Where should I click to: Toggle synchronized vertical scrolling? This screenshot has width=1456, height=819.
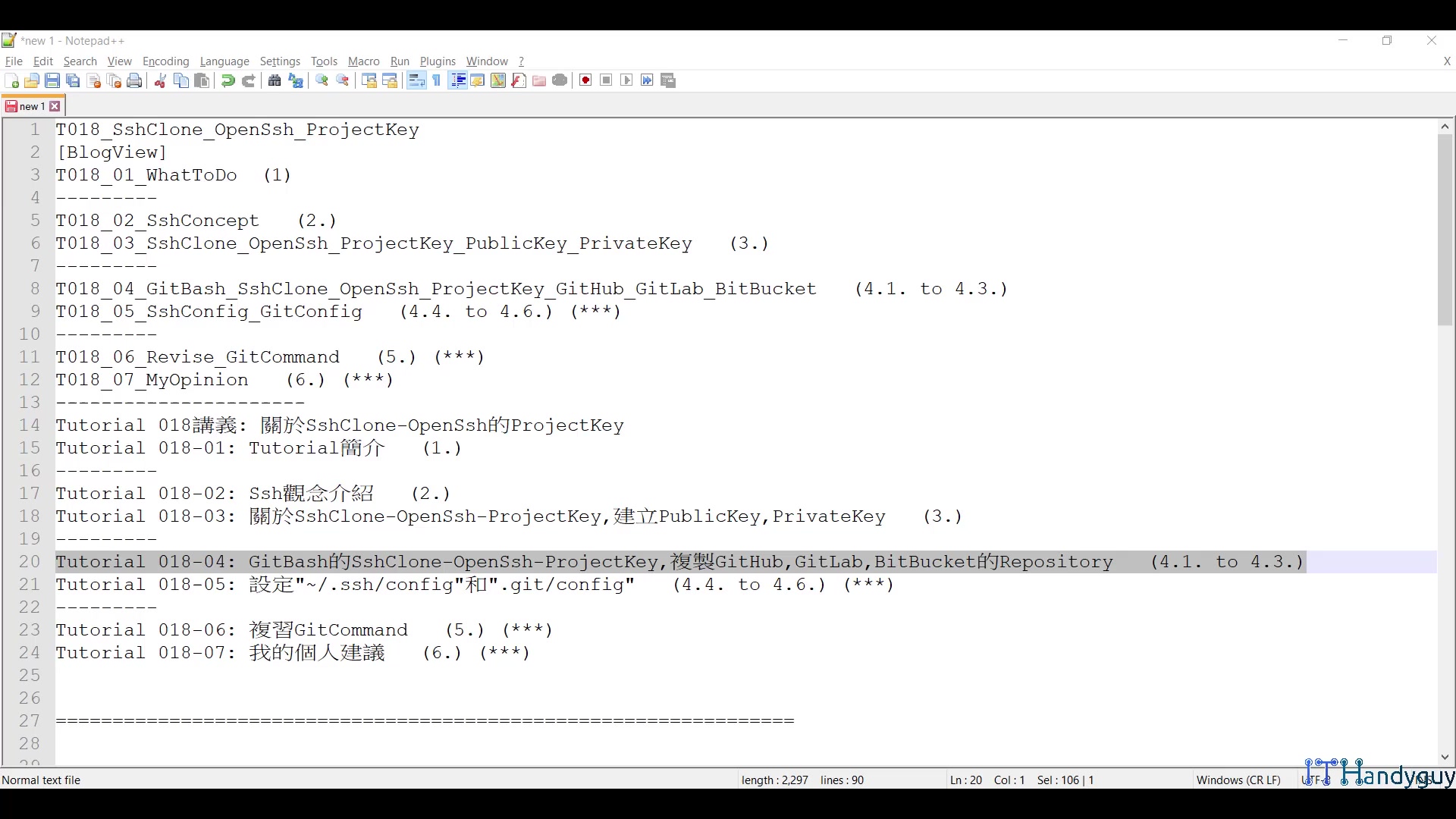pyautogui.click(x=369, y=80)
